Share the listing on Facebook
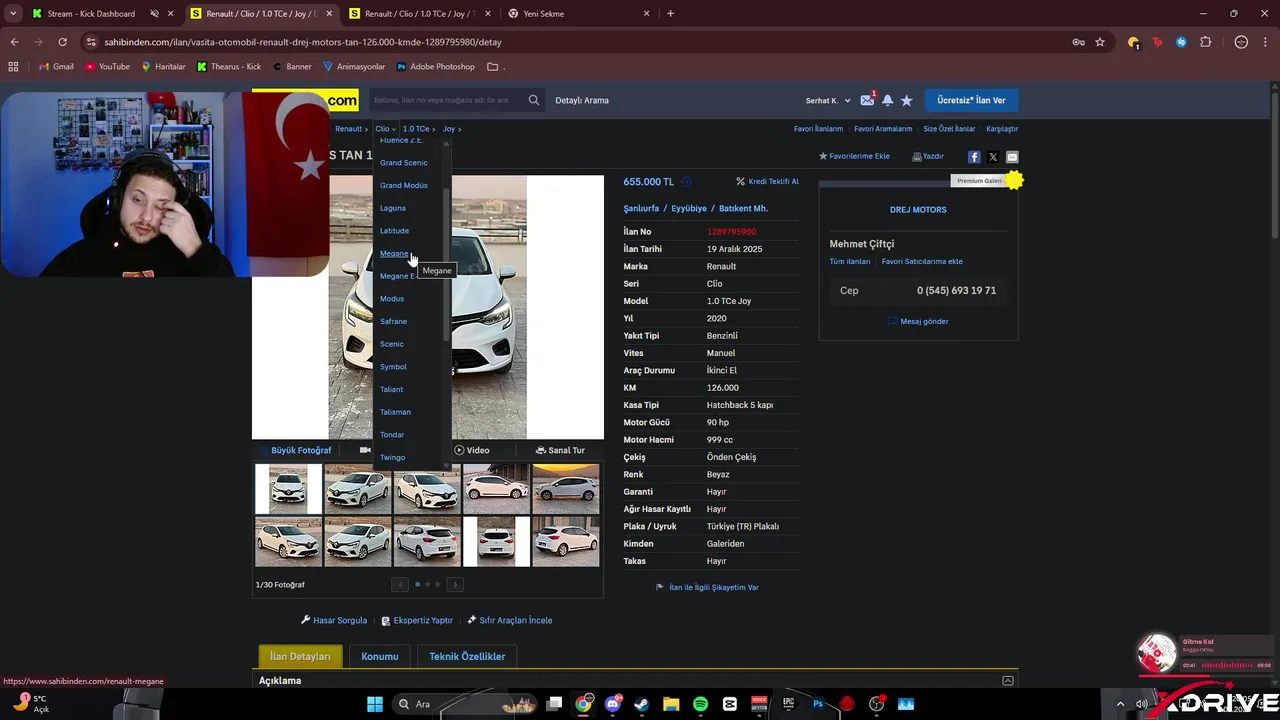 [x=974, y=157]
